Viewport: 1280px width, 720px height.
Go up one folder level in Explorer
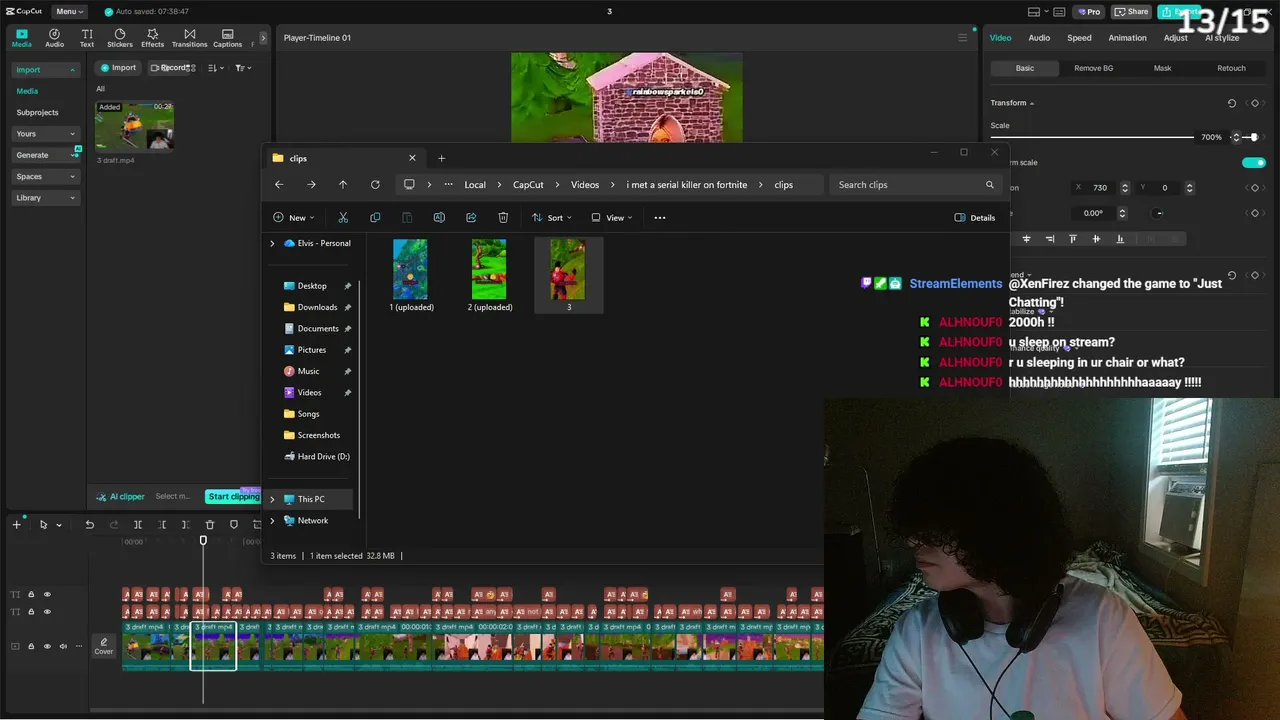[x=343, y=185]
